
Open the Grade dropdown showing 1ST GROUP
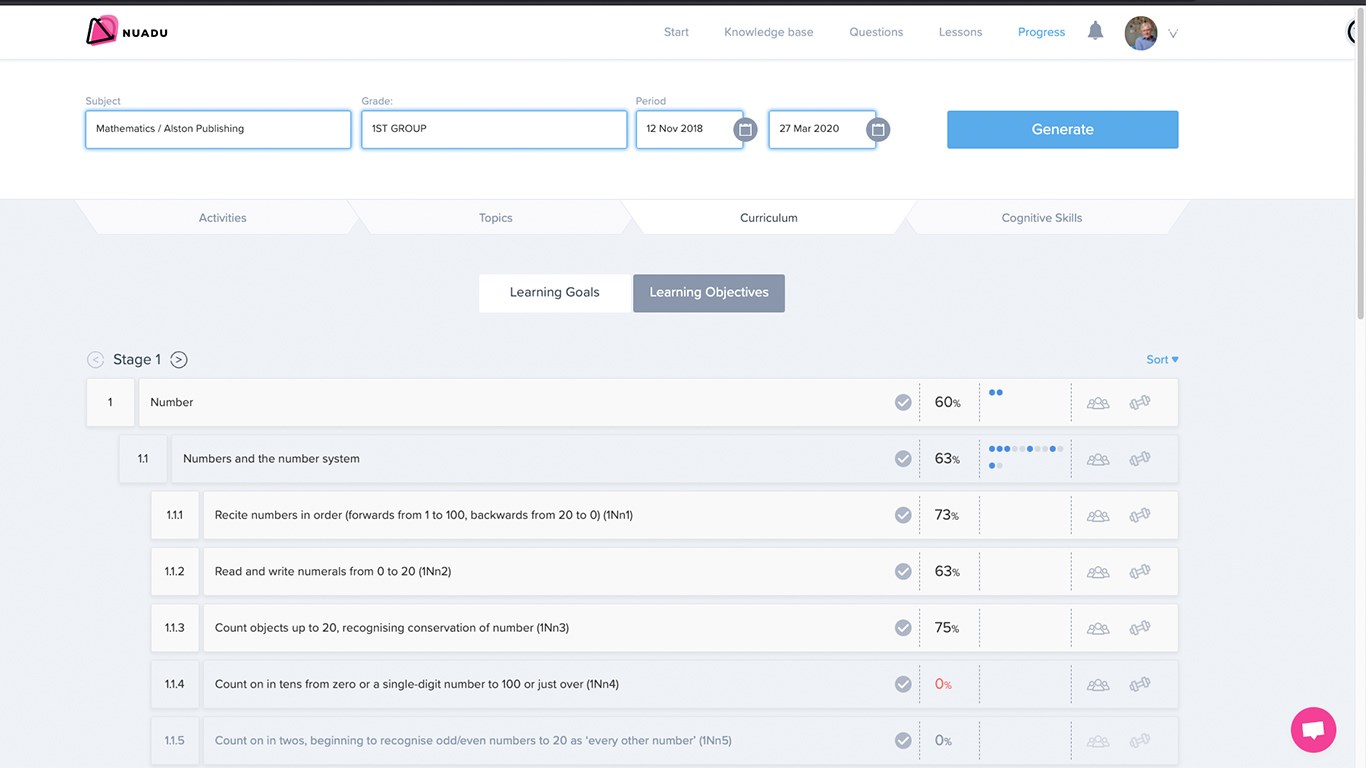pos(494,129)
